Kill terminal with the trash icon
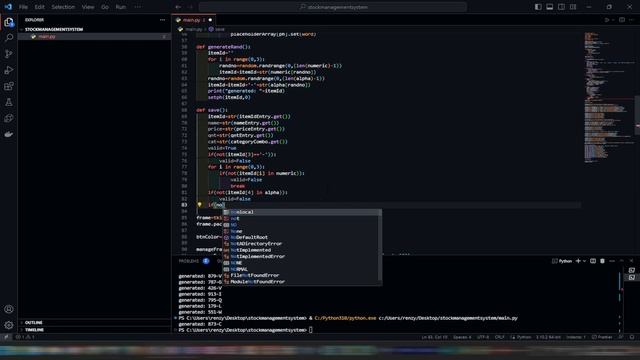640x360 pixels. (x=602, y=261)
